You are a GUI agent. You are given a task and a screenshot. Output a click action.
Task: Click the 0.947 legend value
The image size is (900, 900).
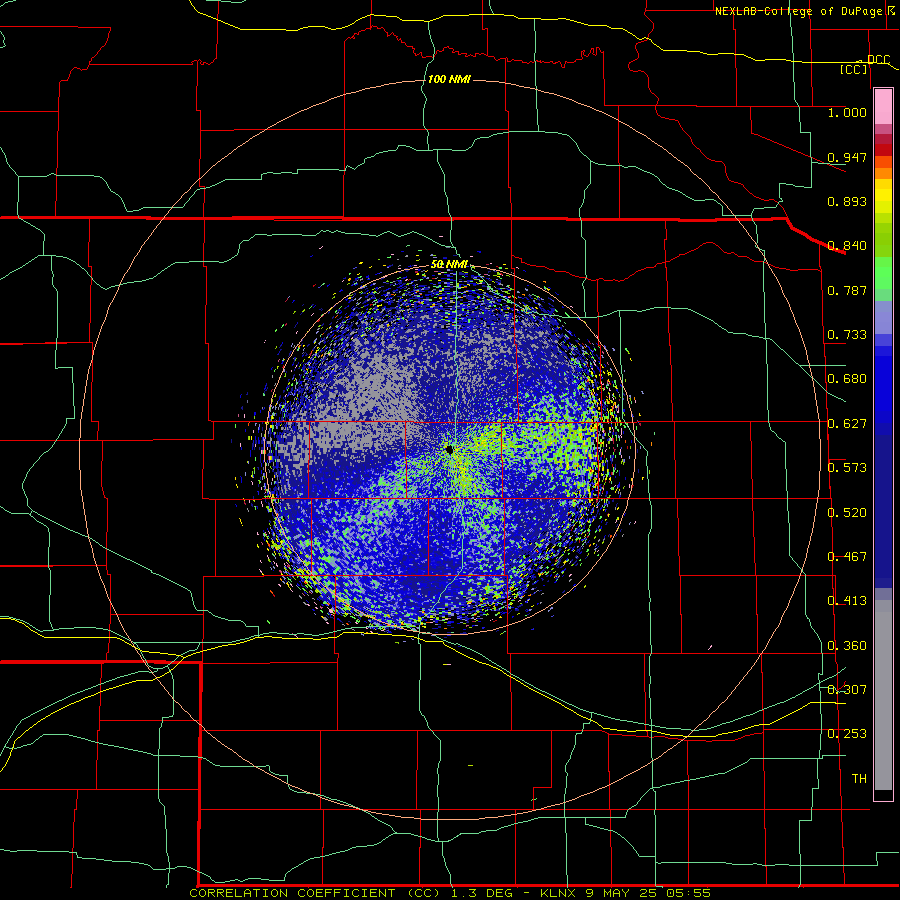[x=847, y=157]
